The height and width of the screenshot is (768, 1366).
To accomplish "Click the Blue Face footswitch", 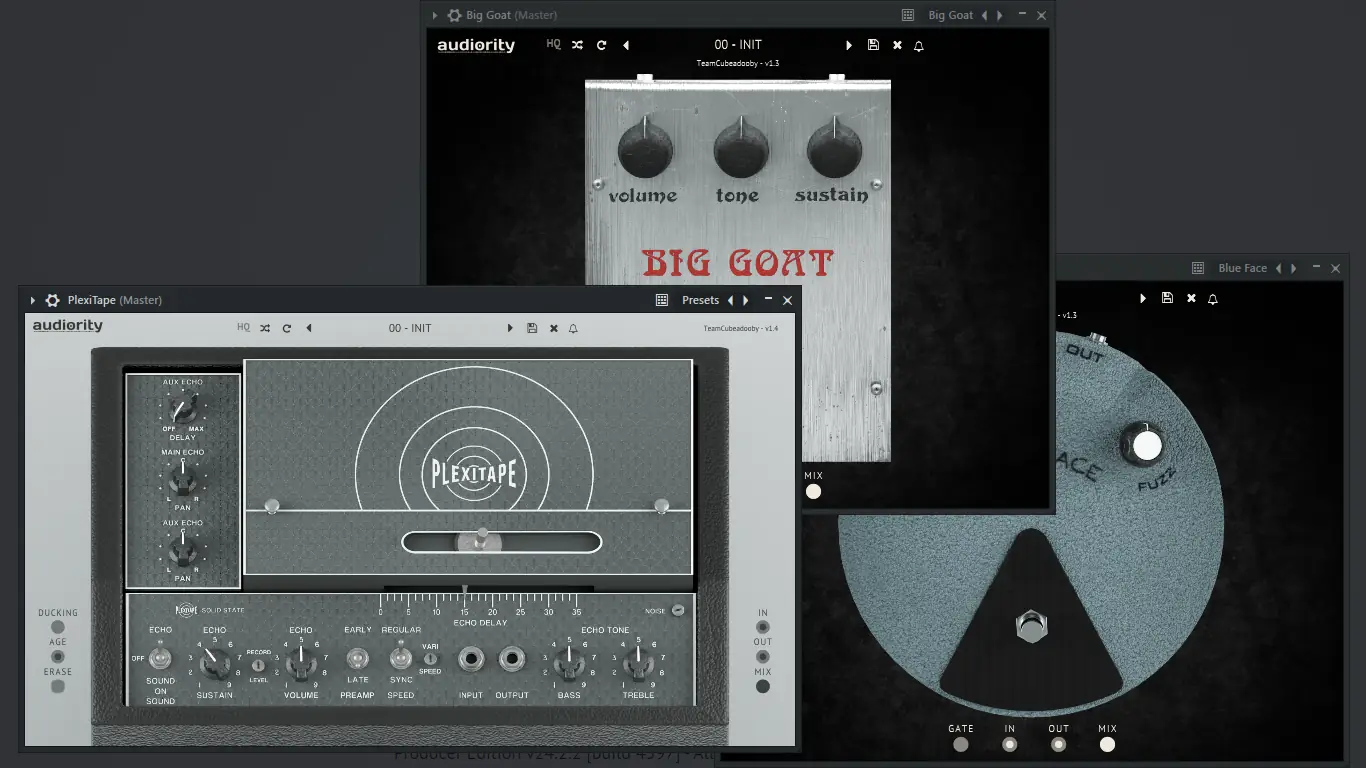I will click(1031, 628).
